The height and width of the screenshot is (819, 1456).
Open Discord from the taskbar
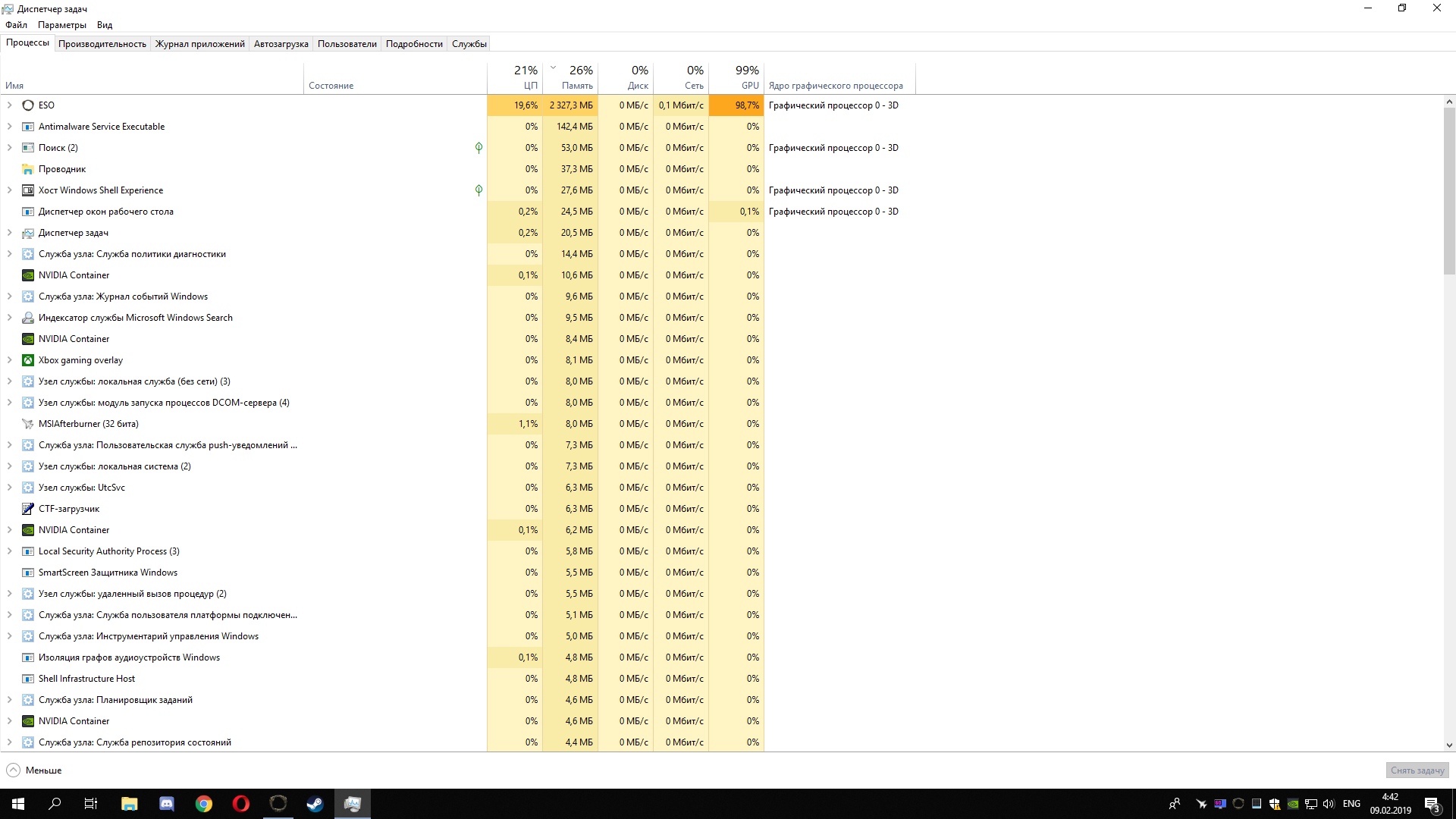167,804
